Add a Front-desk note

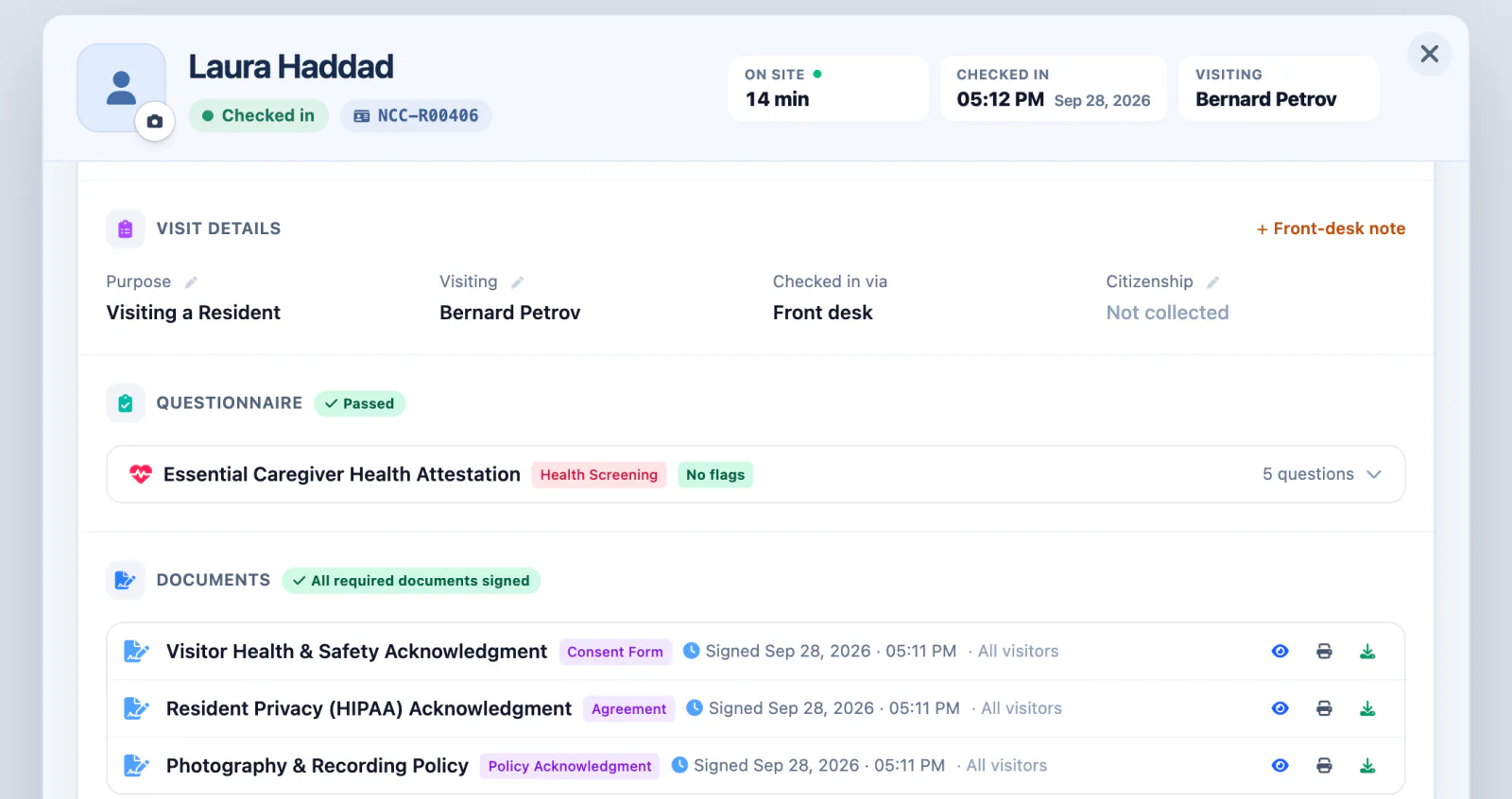pos(1331,229)
